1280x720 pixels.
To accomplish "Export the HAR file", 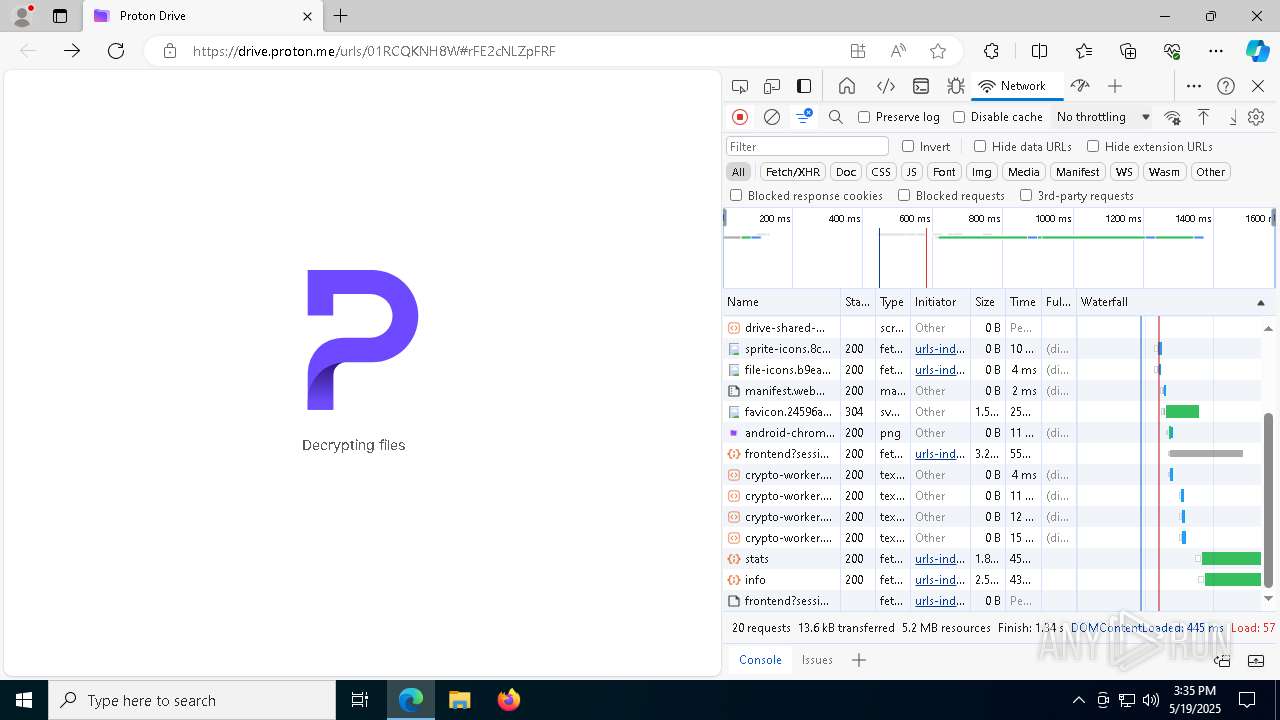I will point(1232,117).
